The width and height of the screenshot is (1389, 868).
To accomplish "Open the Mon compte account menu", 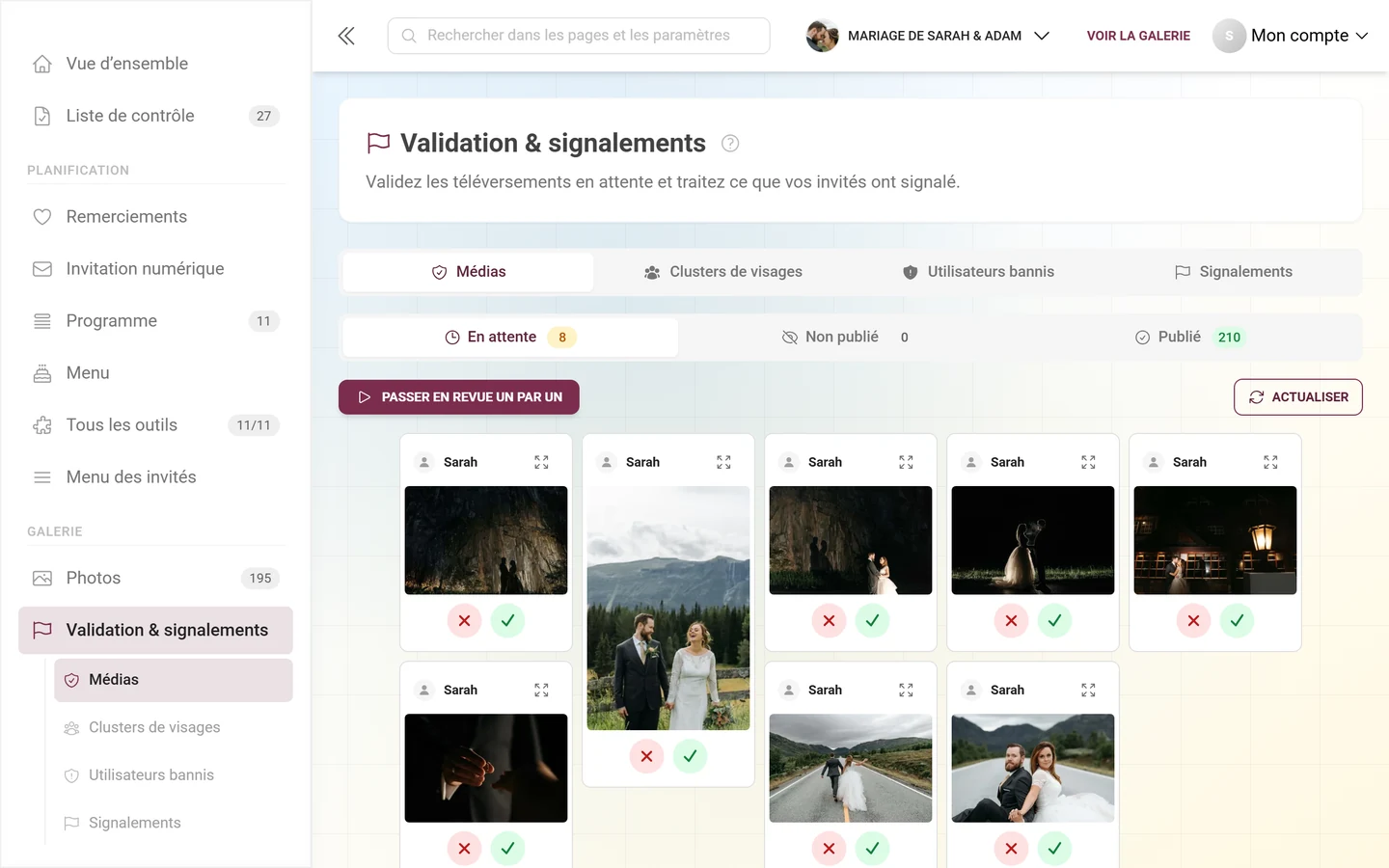I will [1291, 36].
